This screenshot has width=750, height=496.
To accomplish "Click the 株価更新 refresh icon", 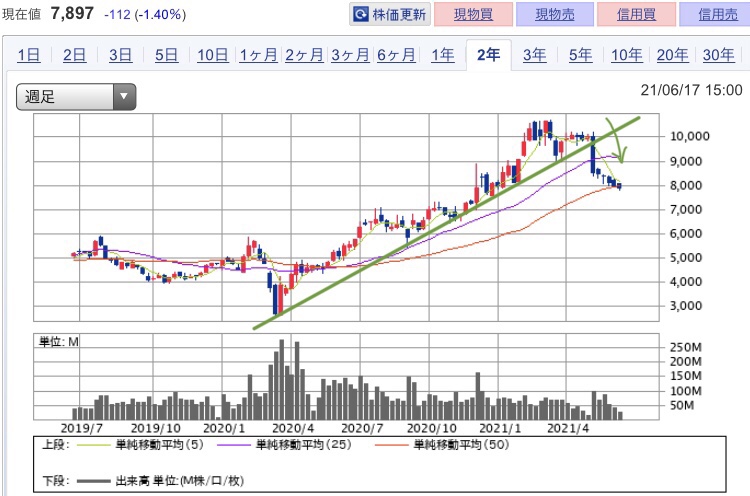I will [x=361, y=14].
